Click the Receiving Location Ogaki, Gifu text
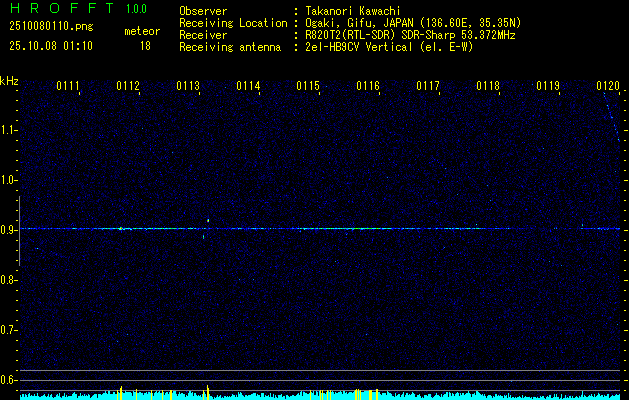Viewport: 629px width, 400px height. [413, 23]
